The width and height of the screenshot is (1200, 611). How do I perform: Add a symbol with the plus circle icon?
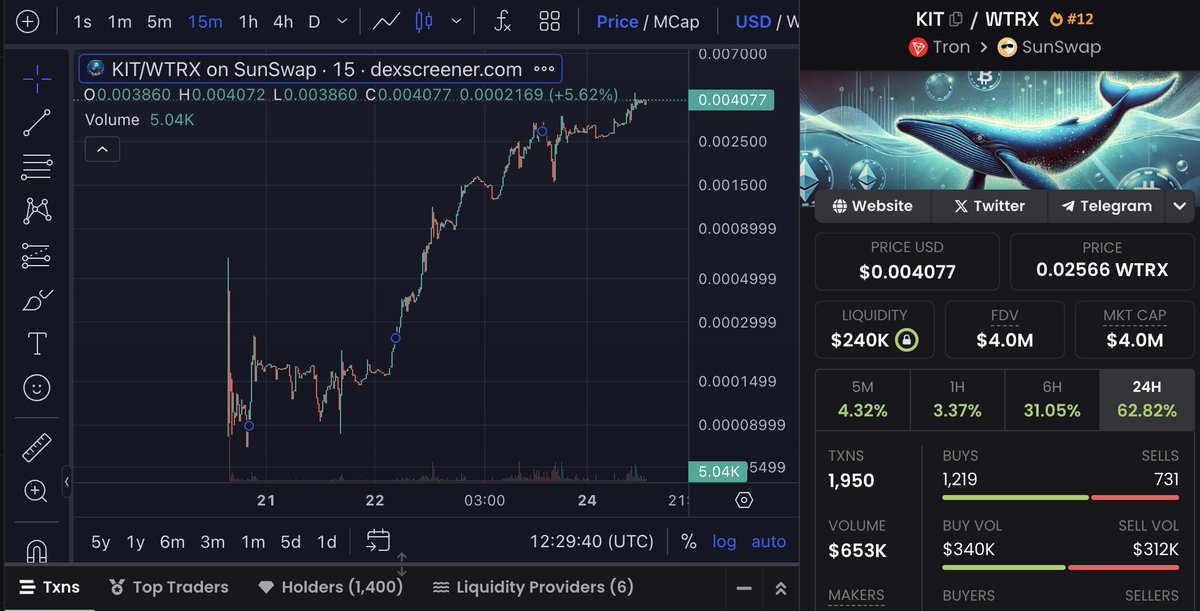27,21
